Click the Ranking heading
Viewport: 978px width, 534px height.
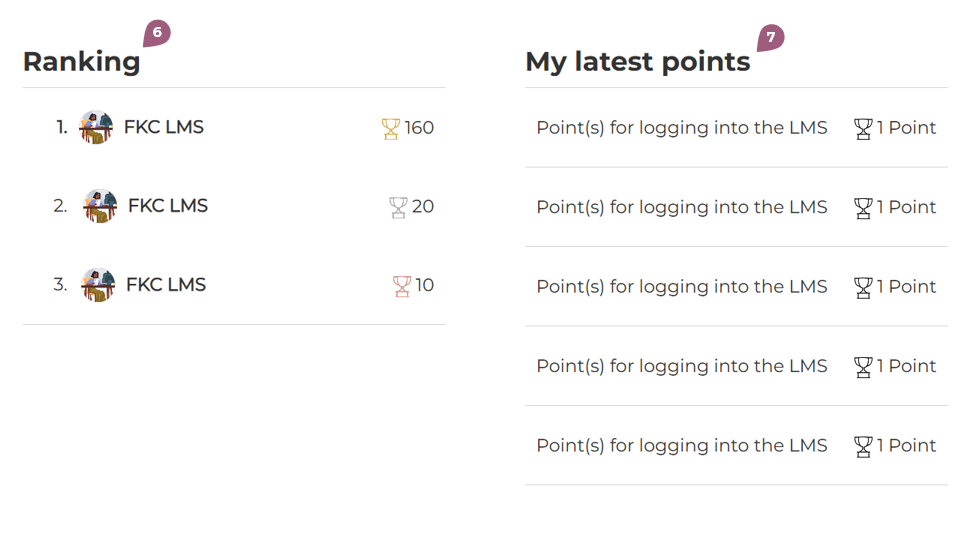pos(82,61)
